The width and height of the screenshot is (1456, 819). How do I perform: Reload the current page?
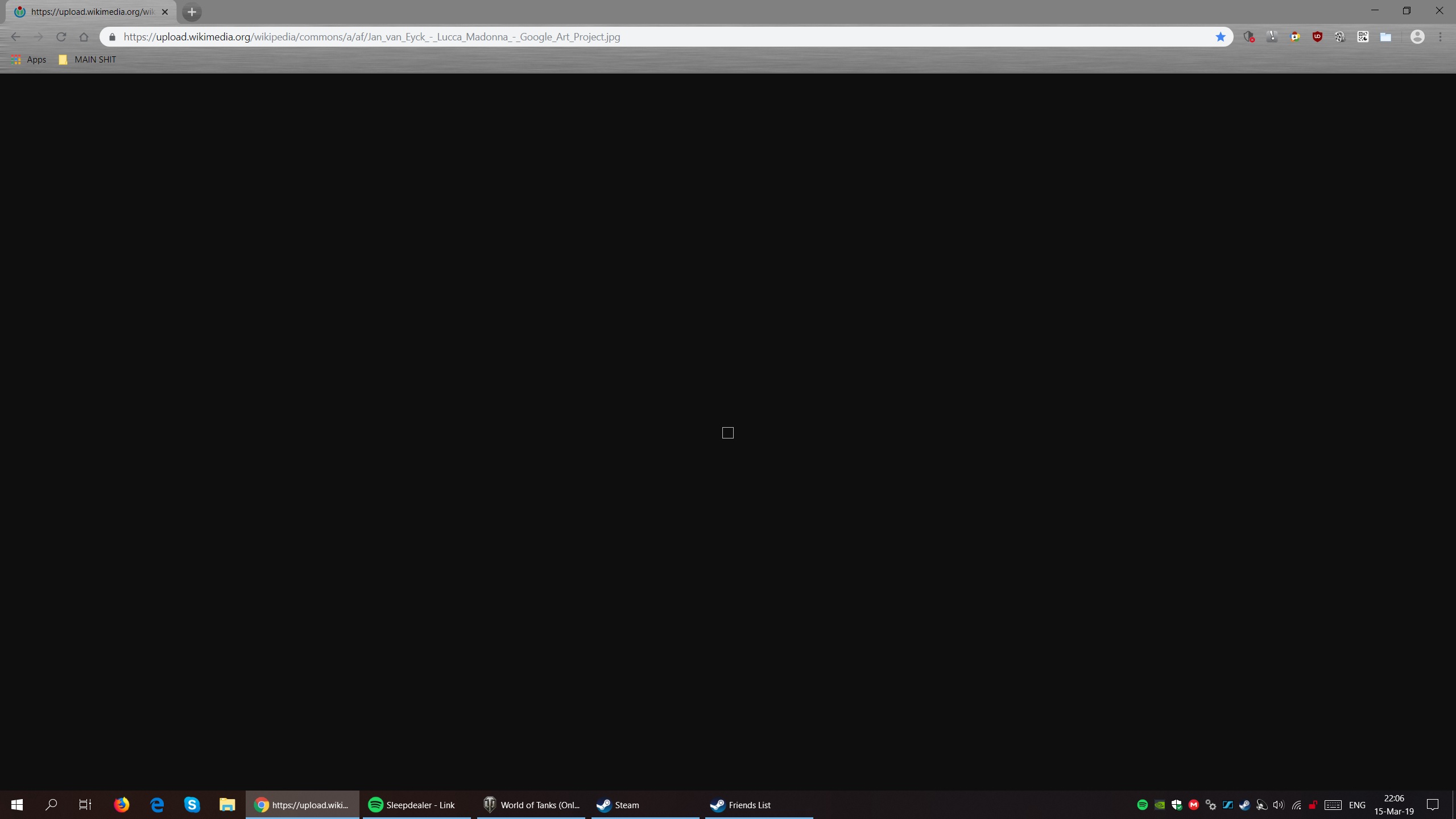pyautogui.click(x=61, y=37)
